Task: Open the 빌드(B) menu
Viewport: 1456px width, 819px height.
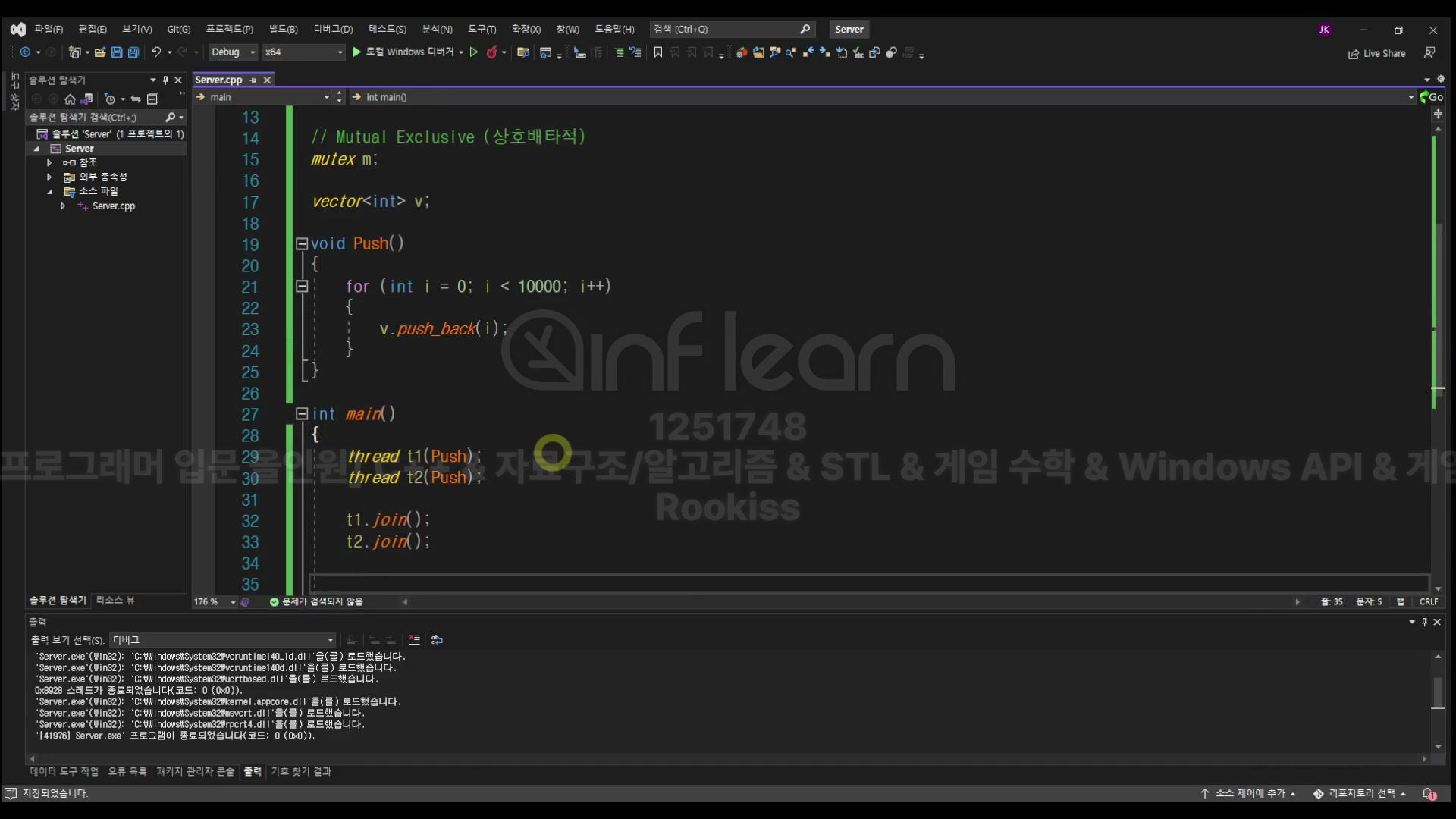Action: point(283,30)
